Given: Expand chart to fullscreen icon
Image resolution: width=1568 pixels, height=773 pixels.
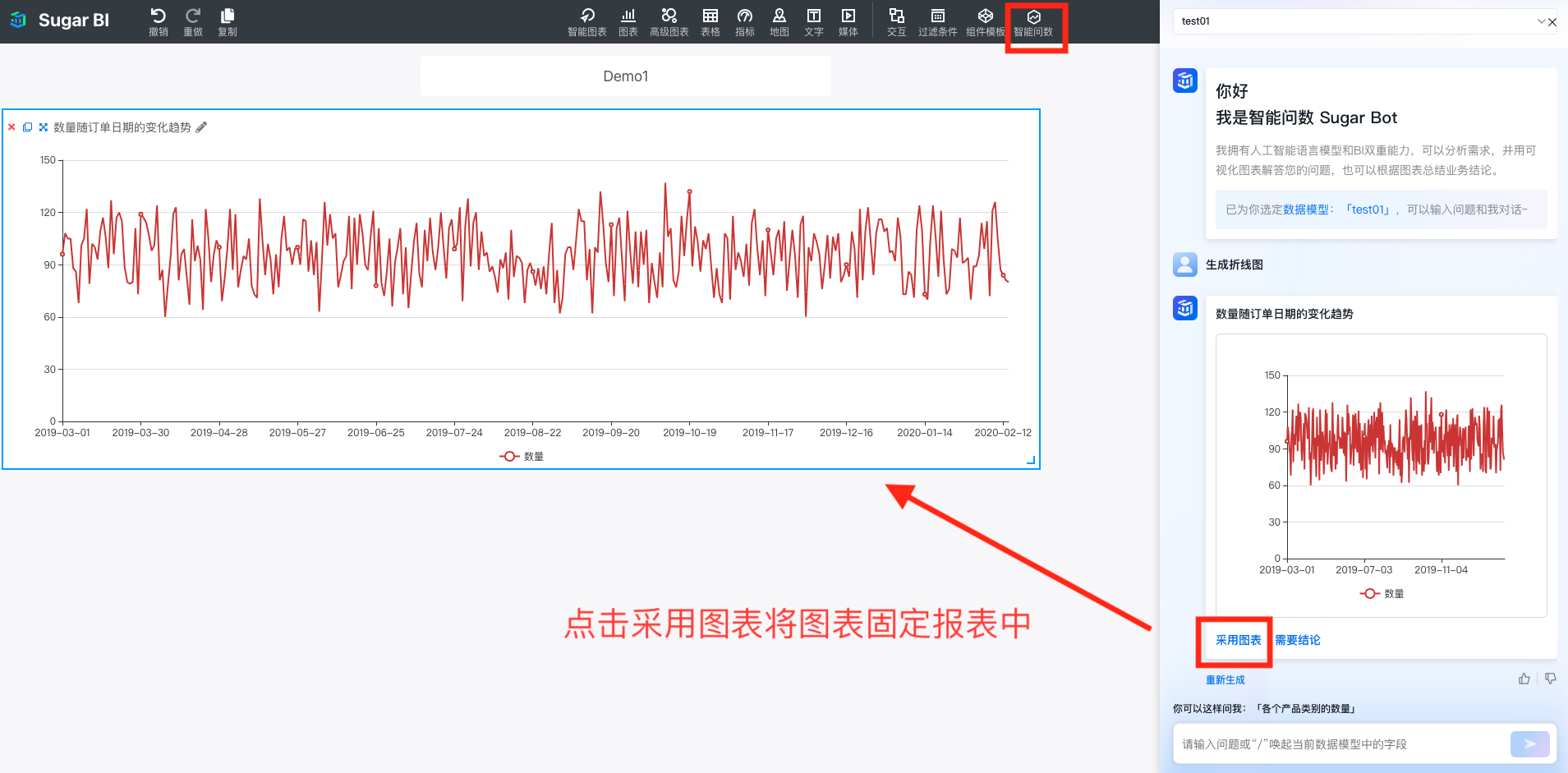Looking at the screenshot, I should tap(44, 127).
